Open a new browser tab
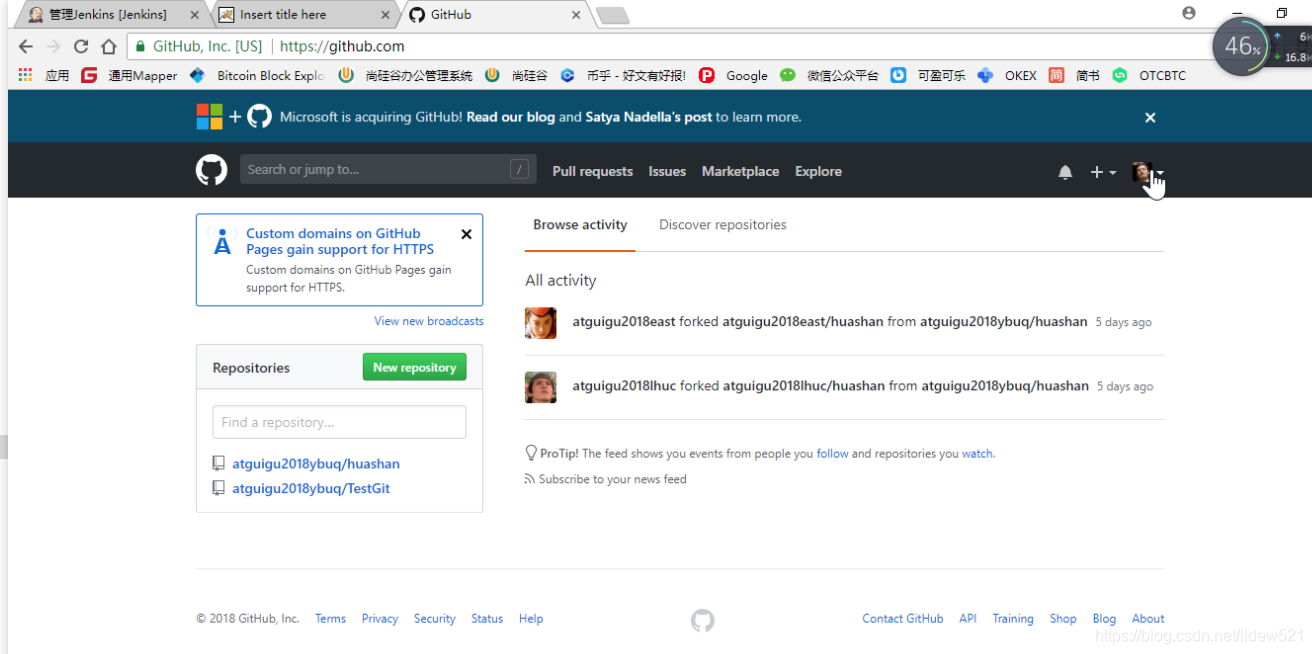1312x654 pixels. 612,15
